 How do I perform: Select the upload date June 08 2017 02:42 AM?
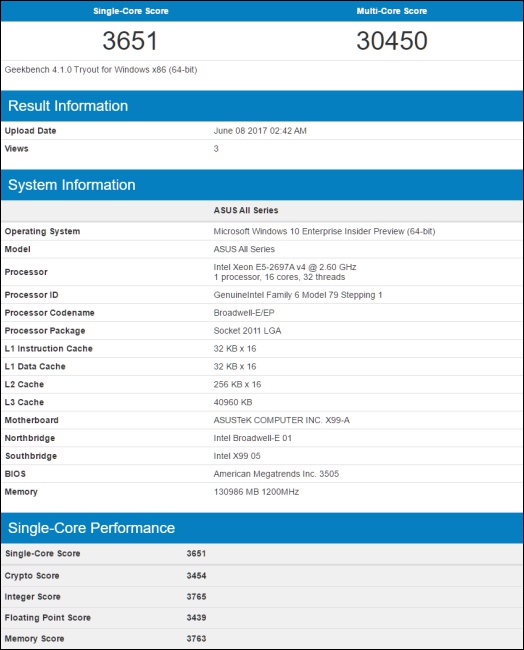point(260,131)
